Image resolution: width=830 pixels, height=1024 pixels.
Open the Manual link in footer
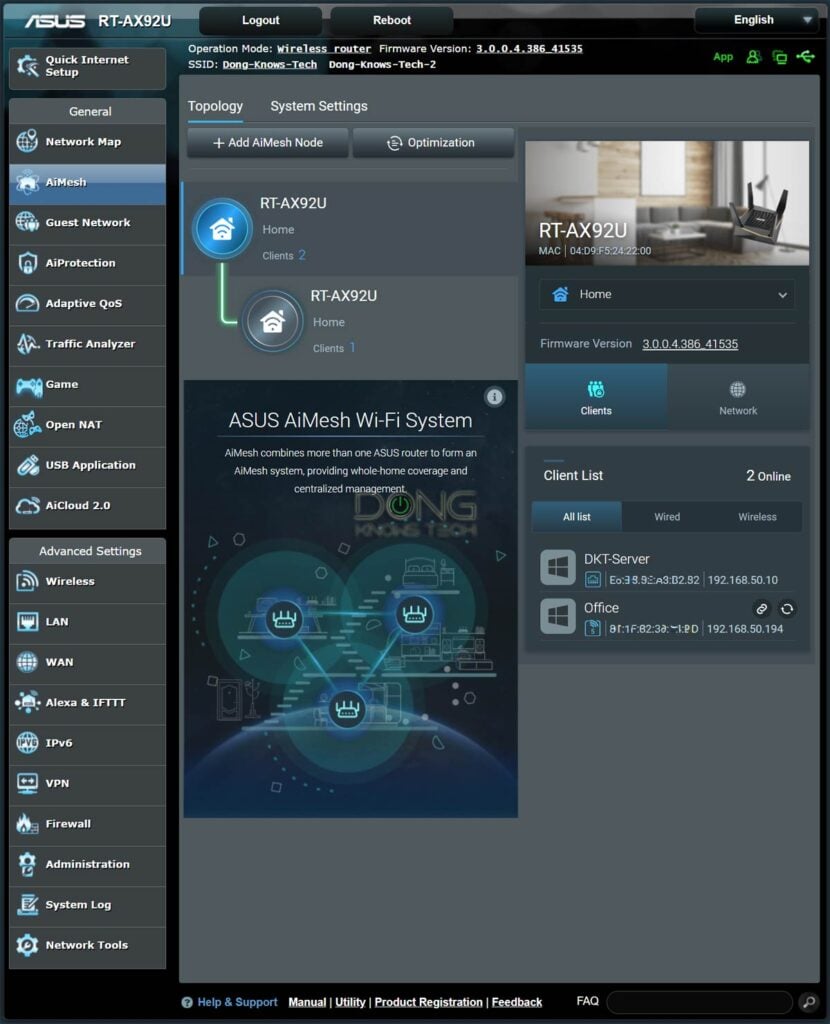pos(307,1002)
